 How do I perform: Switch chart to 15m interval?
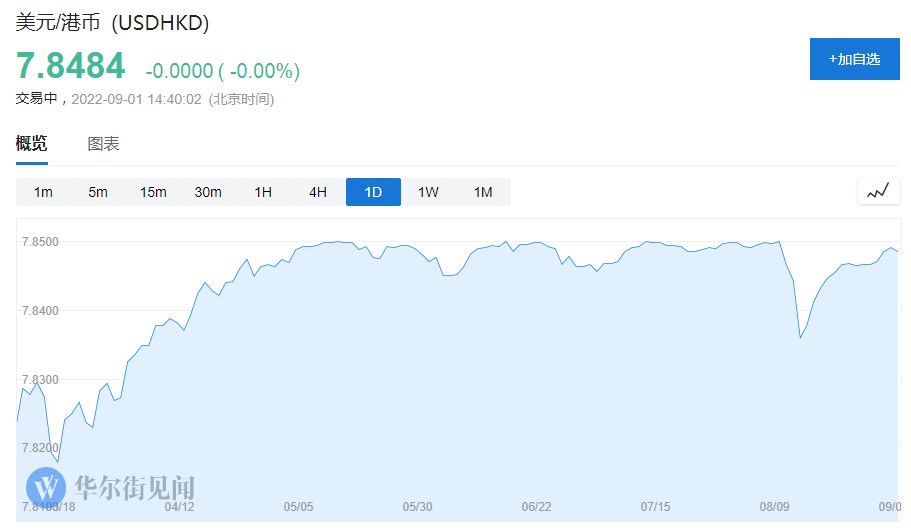(153, 192)
